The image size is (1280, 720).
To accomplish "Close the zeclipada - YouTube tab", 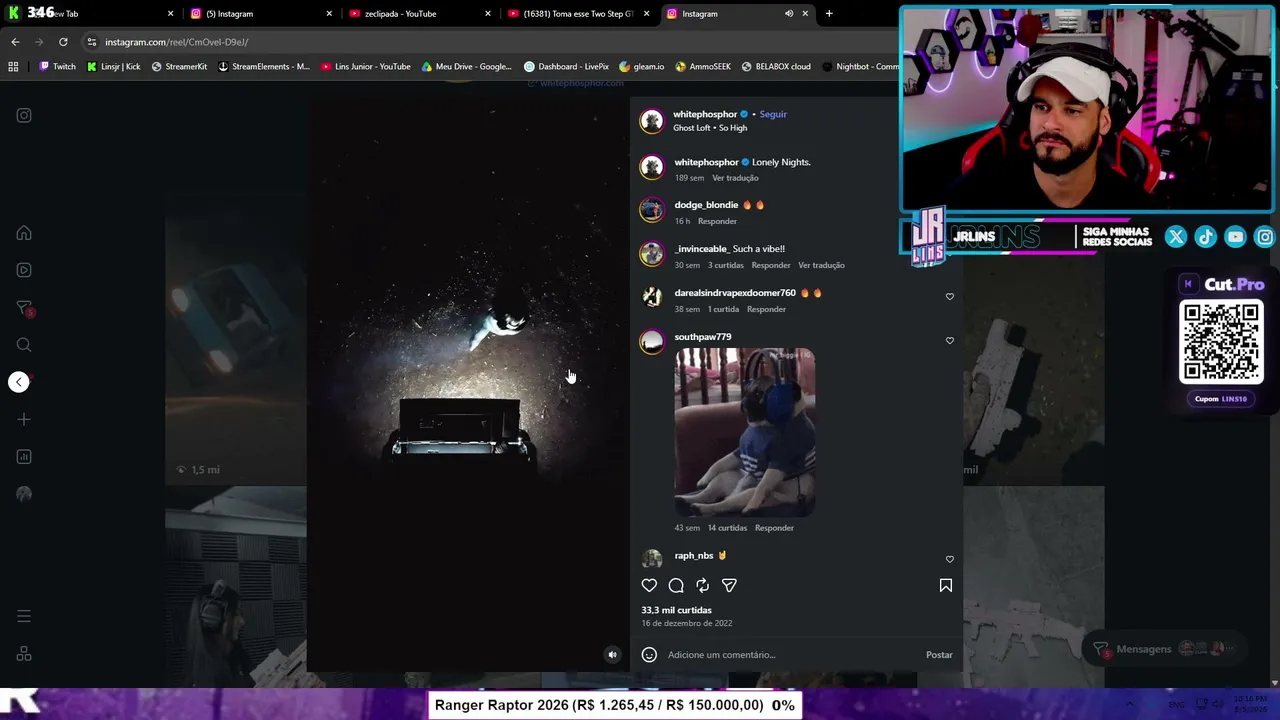I will (x=488, y=14).
